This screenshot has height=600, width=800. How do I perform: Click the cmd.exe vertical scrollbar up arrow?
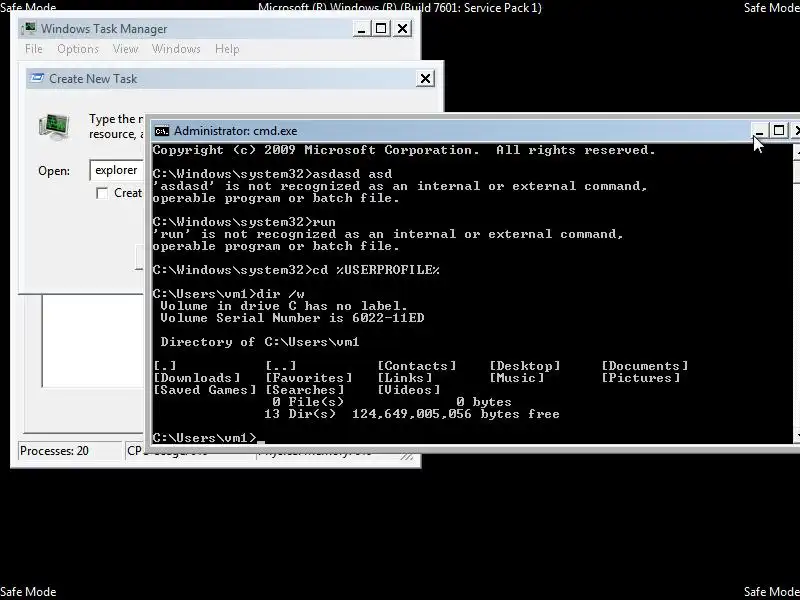[x=796, y=151]
